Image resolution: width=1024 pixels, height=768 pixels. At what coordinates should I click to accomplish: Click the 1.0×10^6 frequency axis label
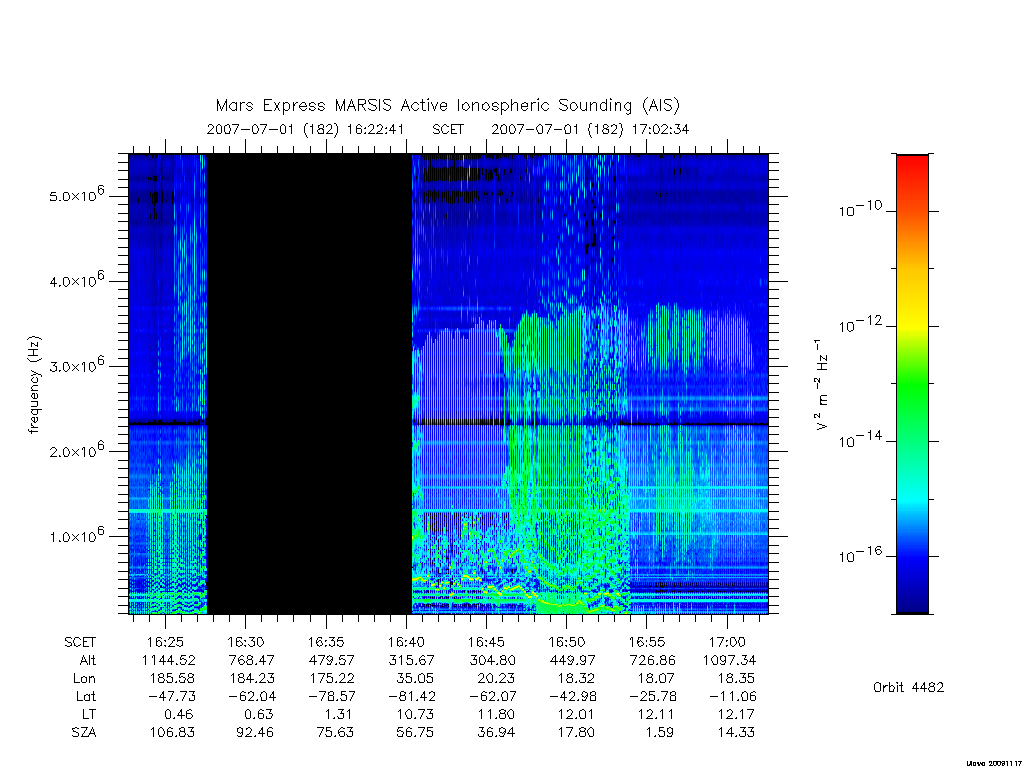(76, 535)
